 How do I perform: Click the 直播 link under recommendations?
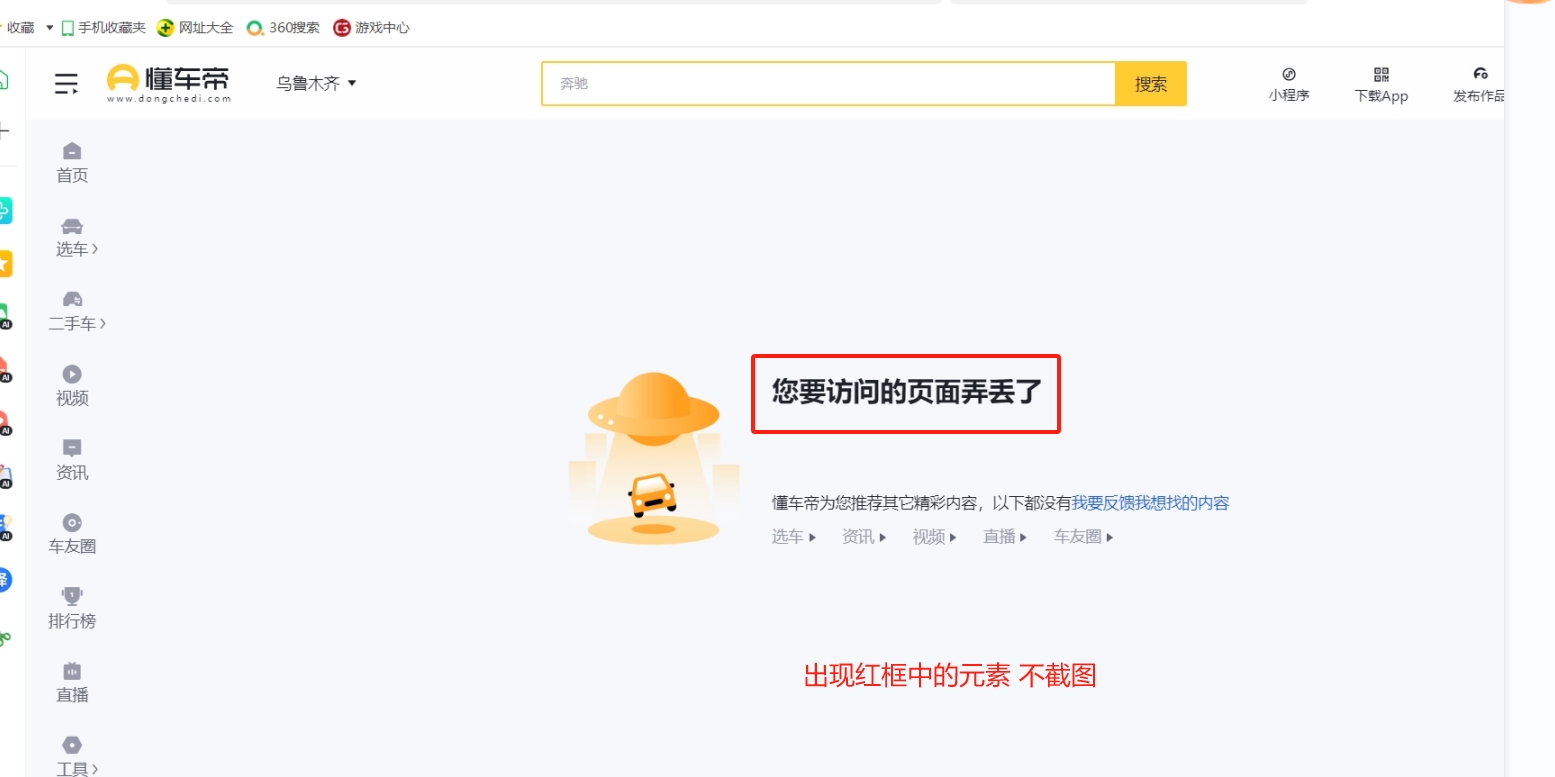1004,537
